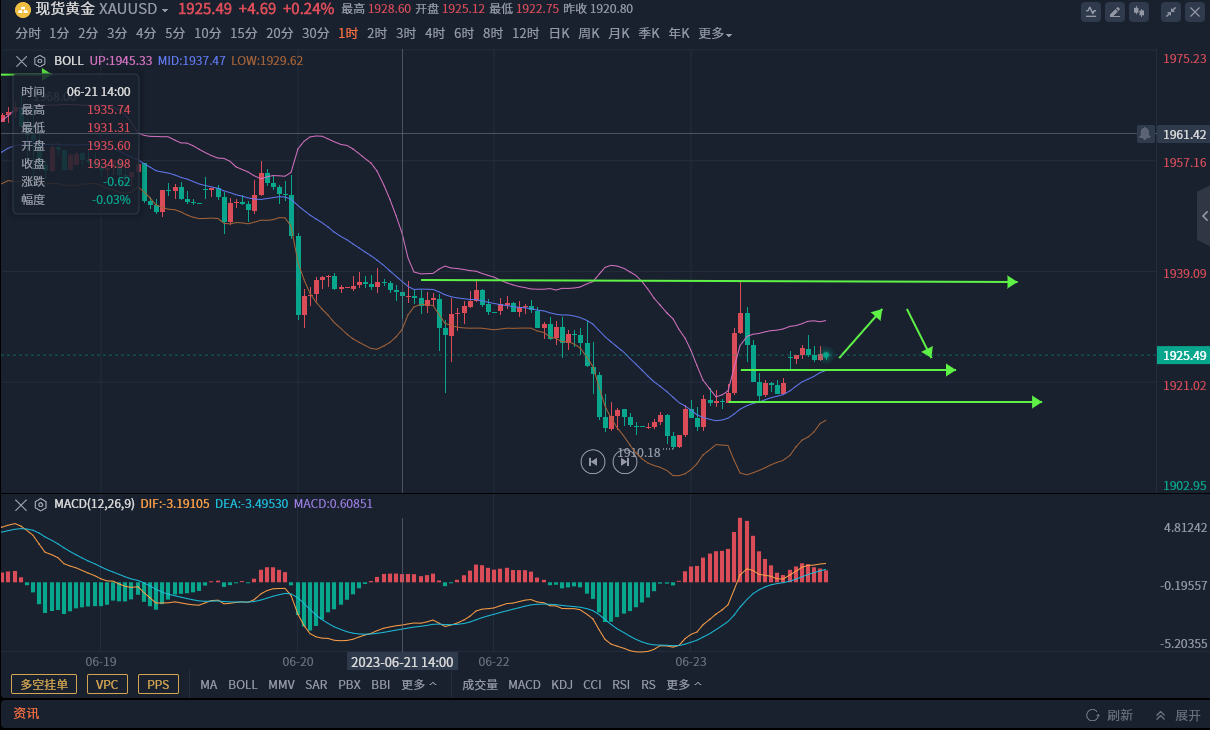Switch to 12时 timeframe
This screenshot has width=1210, height=730.
coord(526,33)
